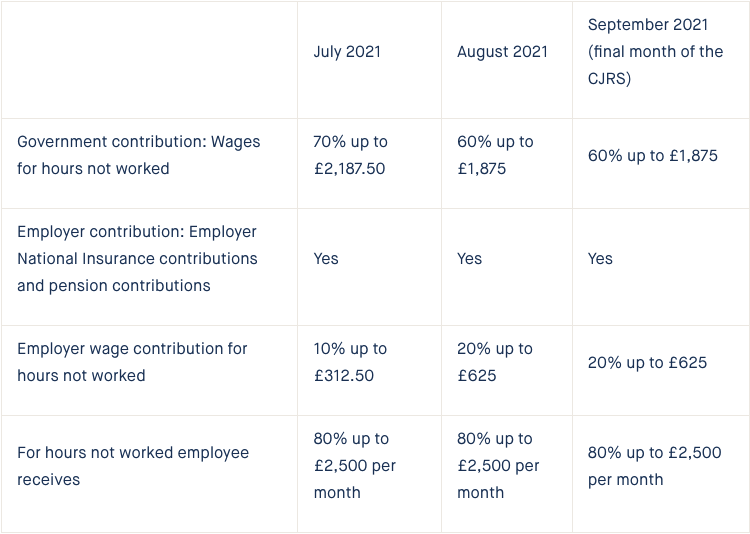Click the empty top-left table cell
750x534 pixels.
(x=149, y=59)
